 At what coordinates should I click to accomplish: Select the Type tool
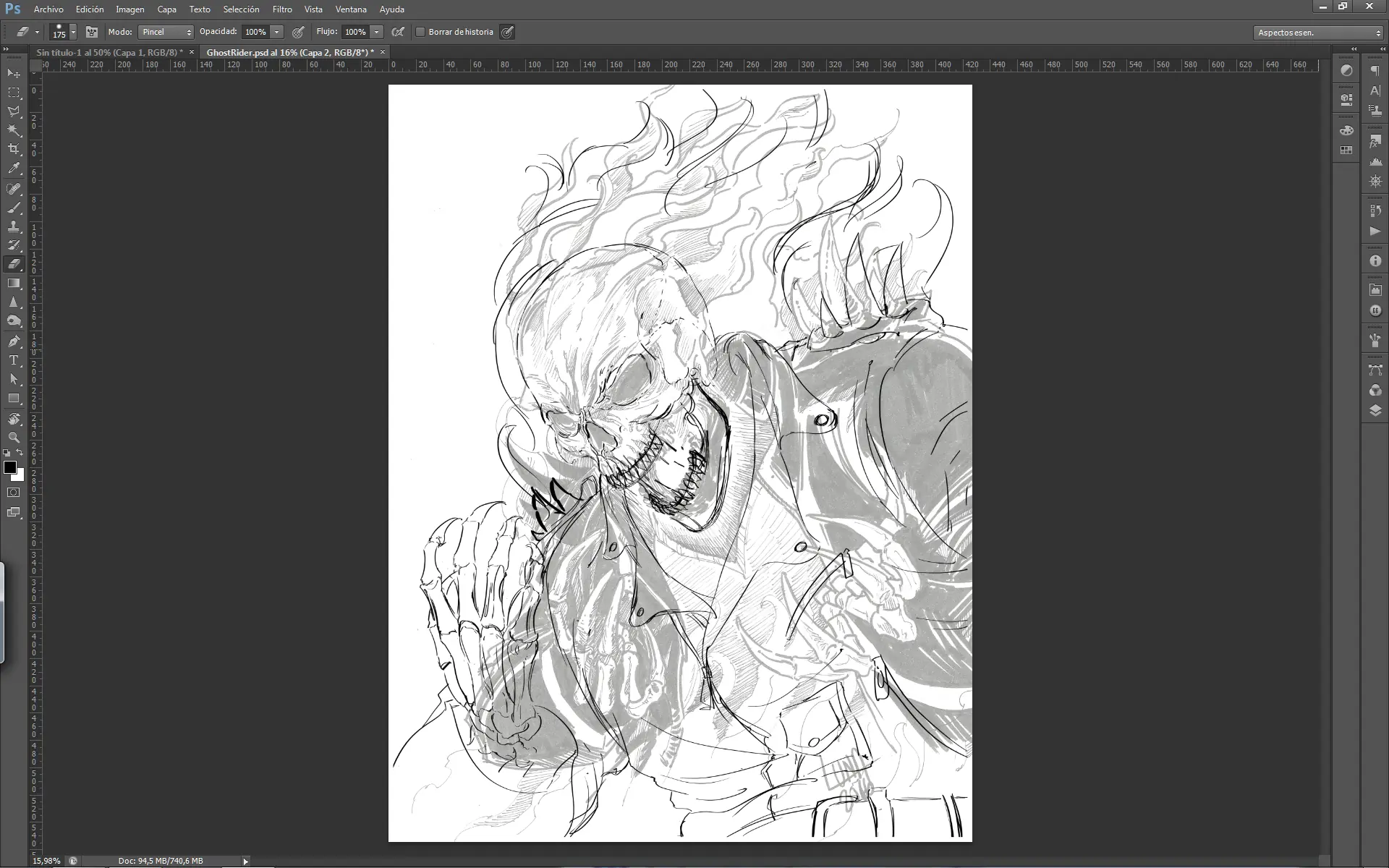(14, 360)
